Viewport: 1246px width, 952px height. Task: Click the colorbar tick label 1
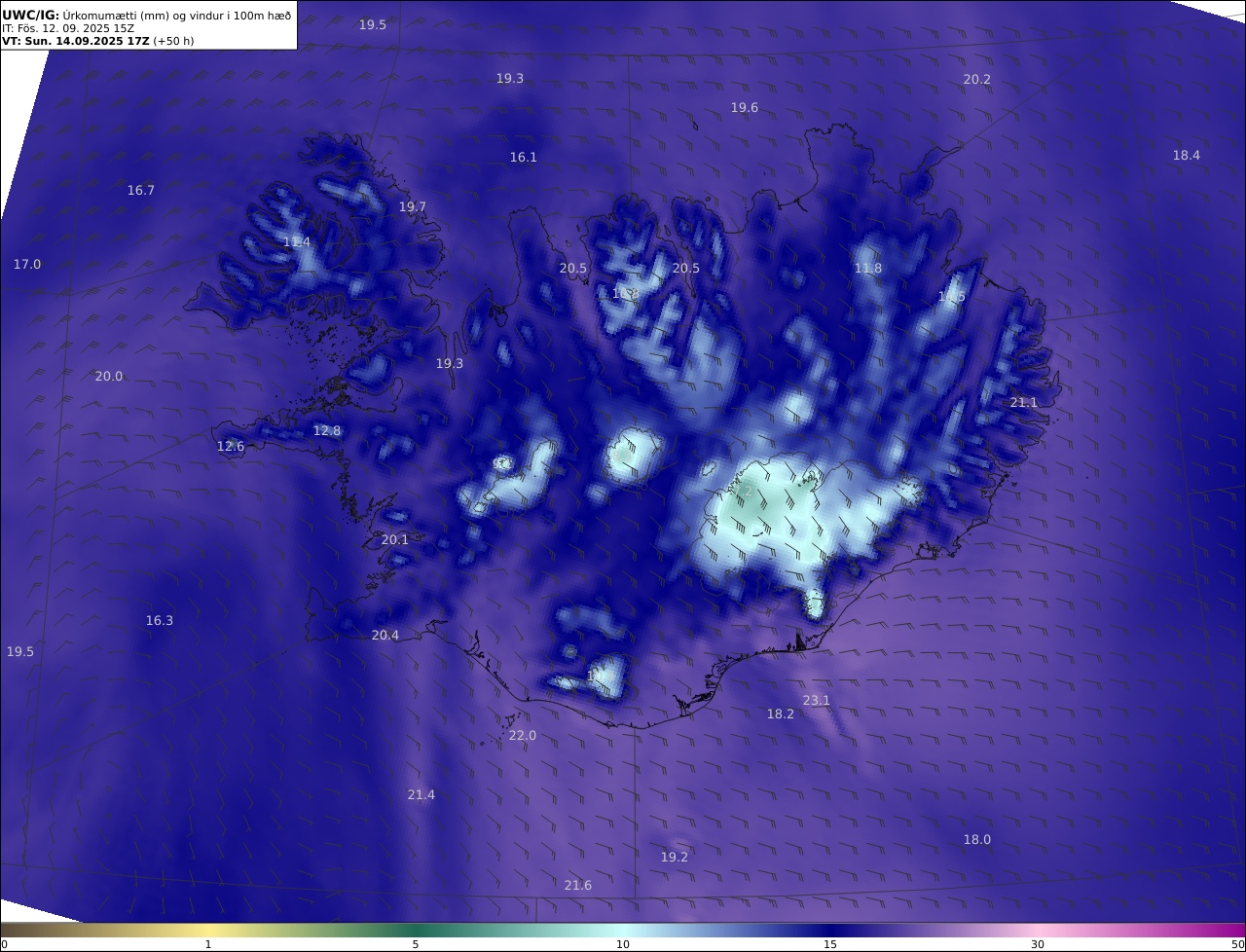coord(208,944)
